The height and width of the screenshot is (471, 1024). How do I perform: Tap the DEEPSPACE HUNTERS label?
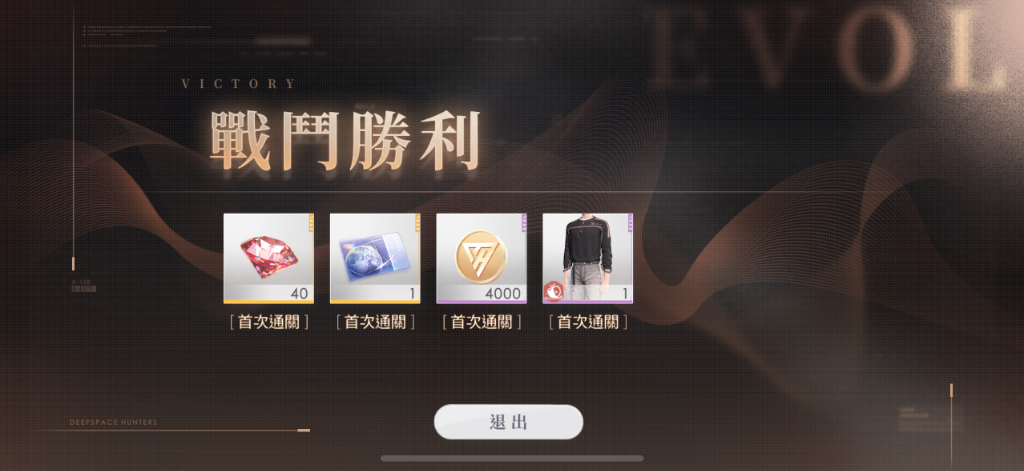[x=113, y=423]
